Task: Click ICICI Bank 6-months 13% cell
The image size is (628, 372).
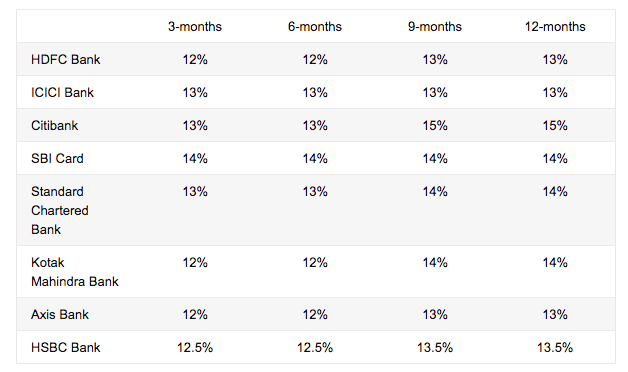Action: (x=315, y=92)
